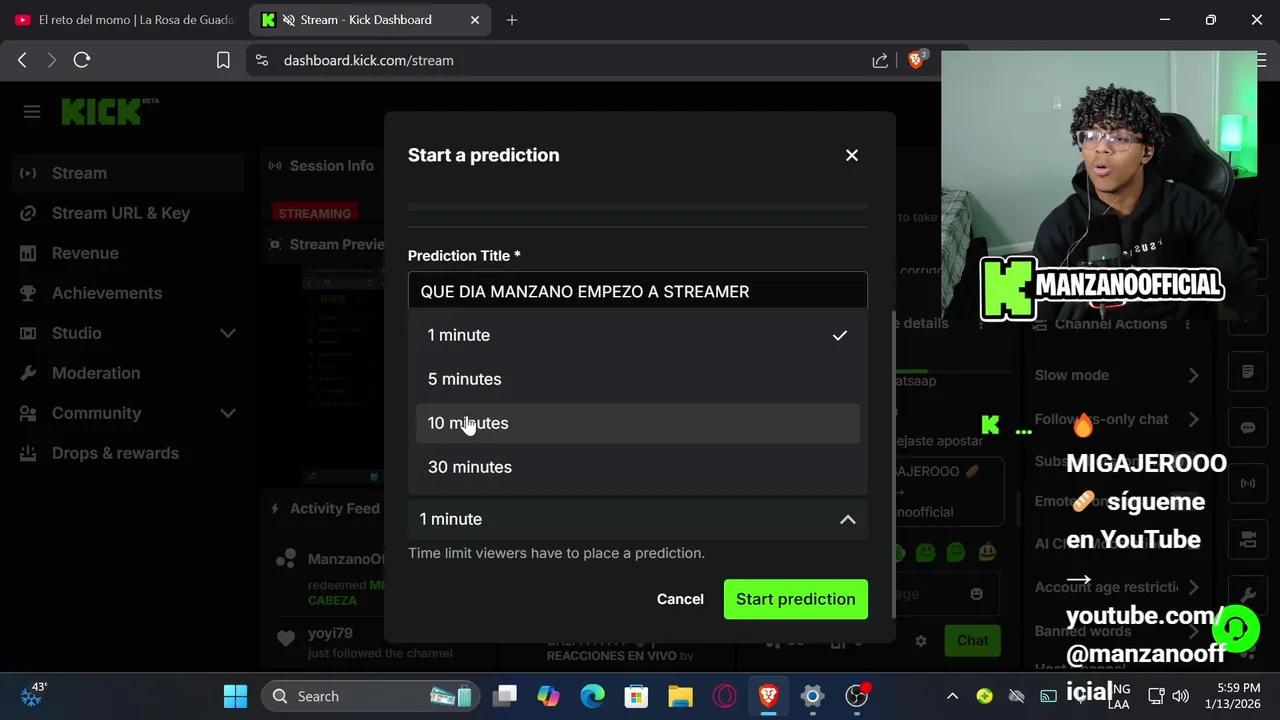1280x720 pixels.
Task: Expand the Followers-only chat chevron
Action: (x=1193, y=419)
